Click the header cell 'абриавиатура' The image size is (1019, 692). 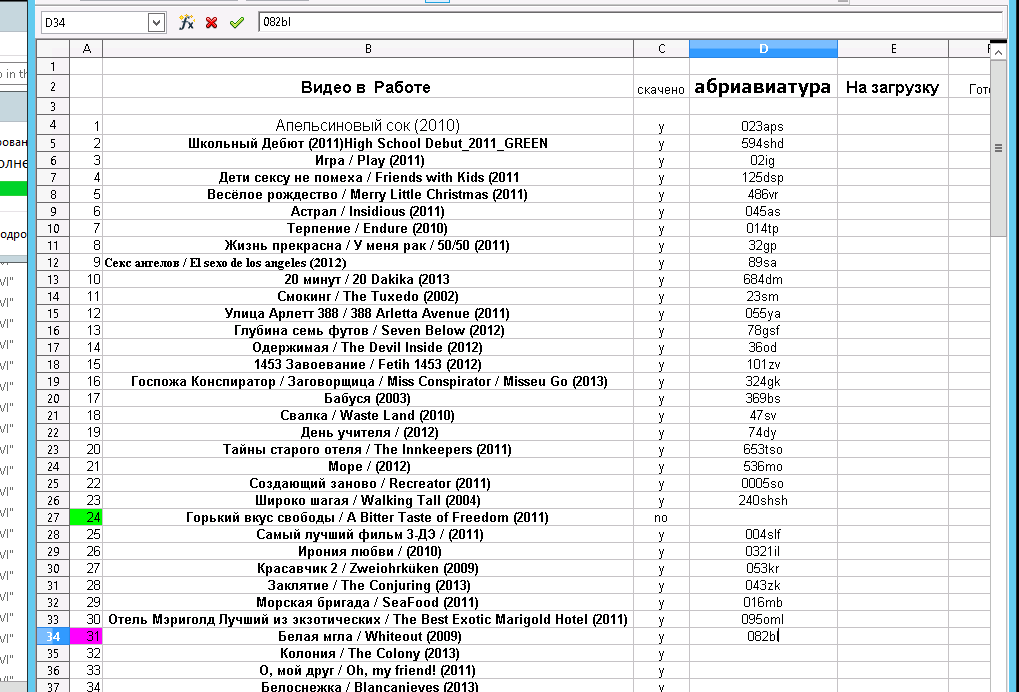click(764, 87)
